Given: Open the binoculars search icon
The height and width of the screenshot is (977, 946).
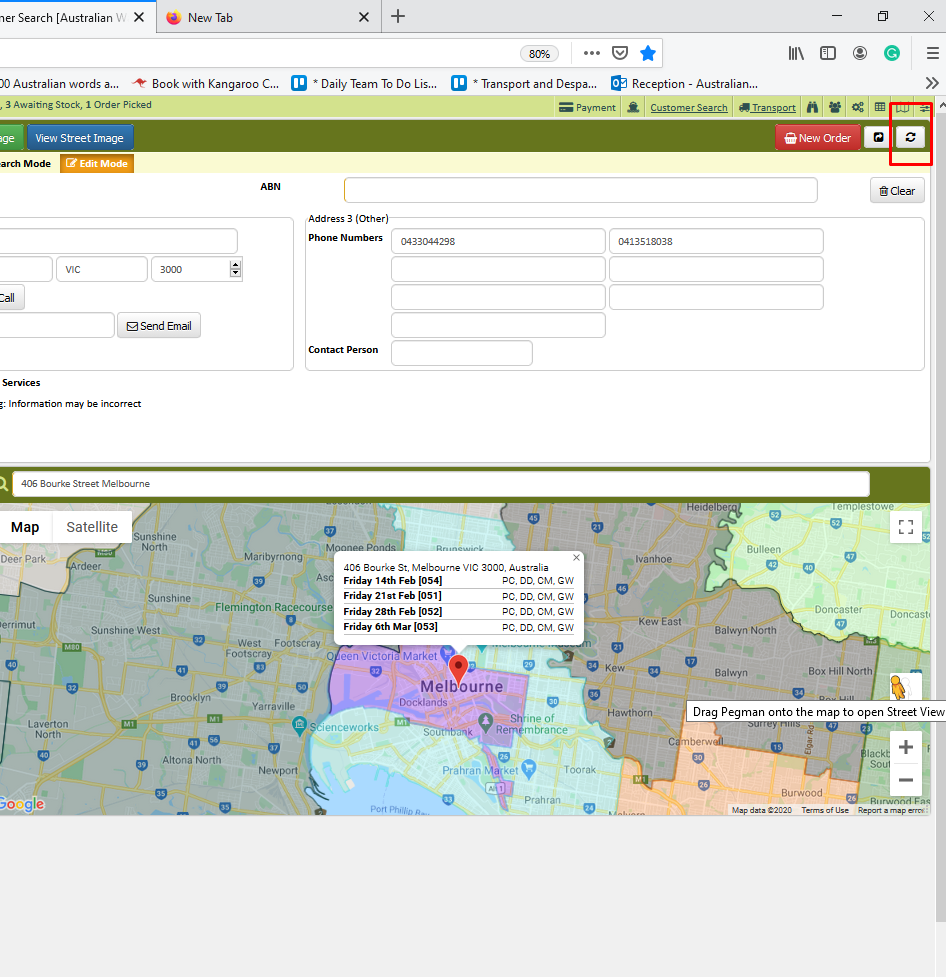Looking at the screenshot, I should (812, 107).
